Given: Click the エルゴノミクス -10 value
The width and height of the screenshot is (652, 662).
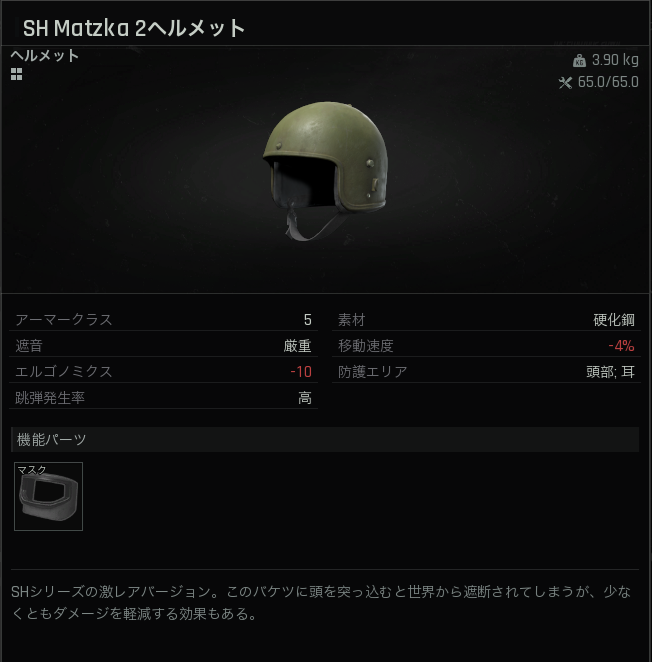Looking at the screenshot, I should pos(301,372).
